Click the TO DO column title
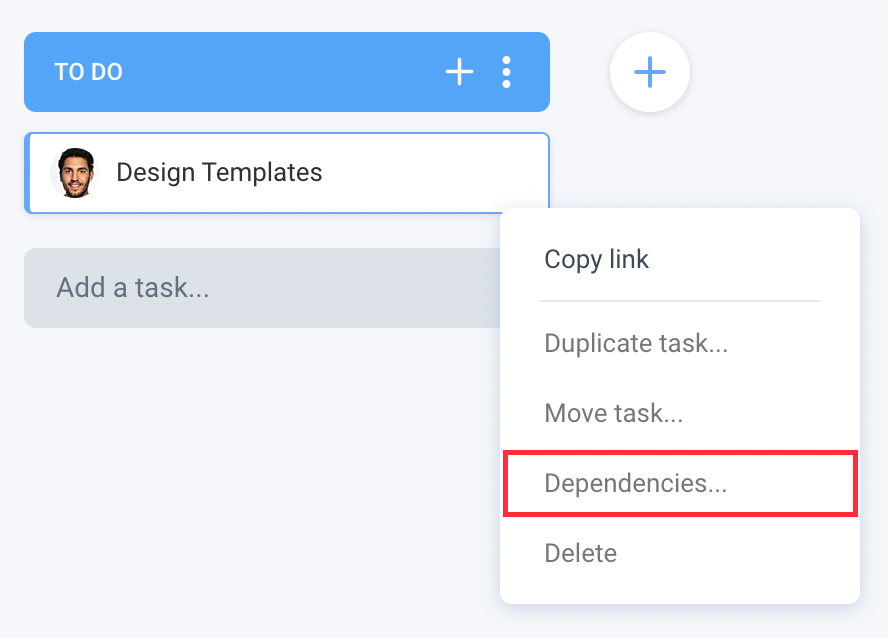This screenshot has height=638, width=888. point(88,72)
